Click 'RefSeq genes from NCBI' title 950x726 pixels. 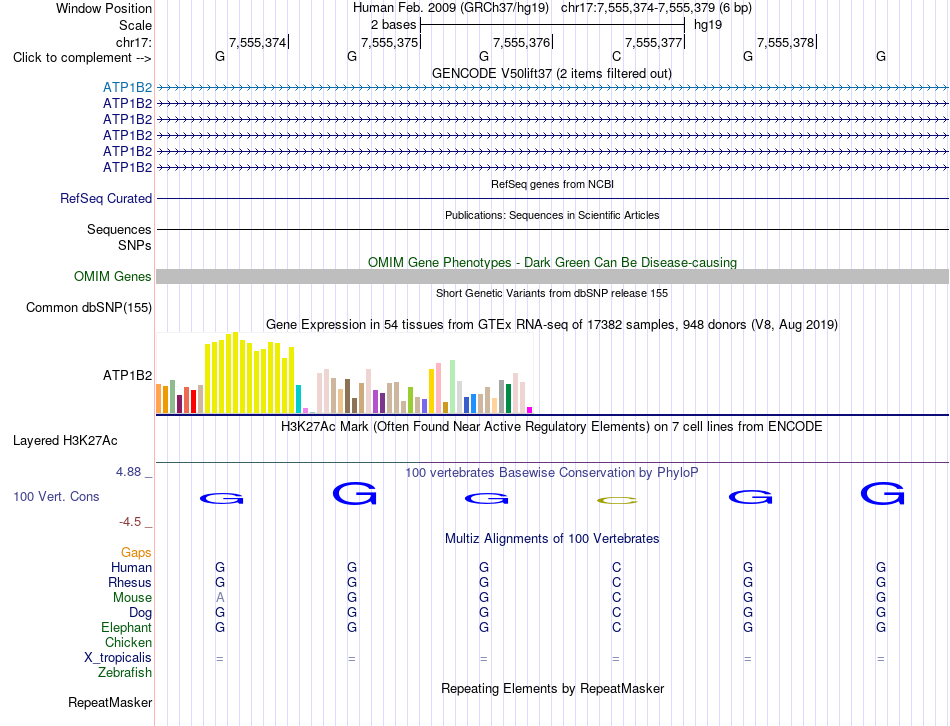click(552, 184)
